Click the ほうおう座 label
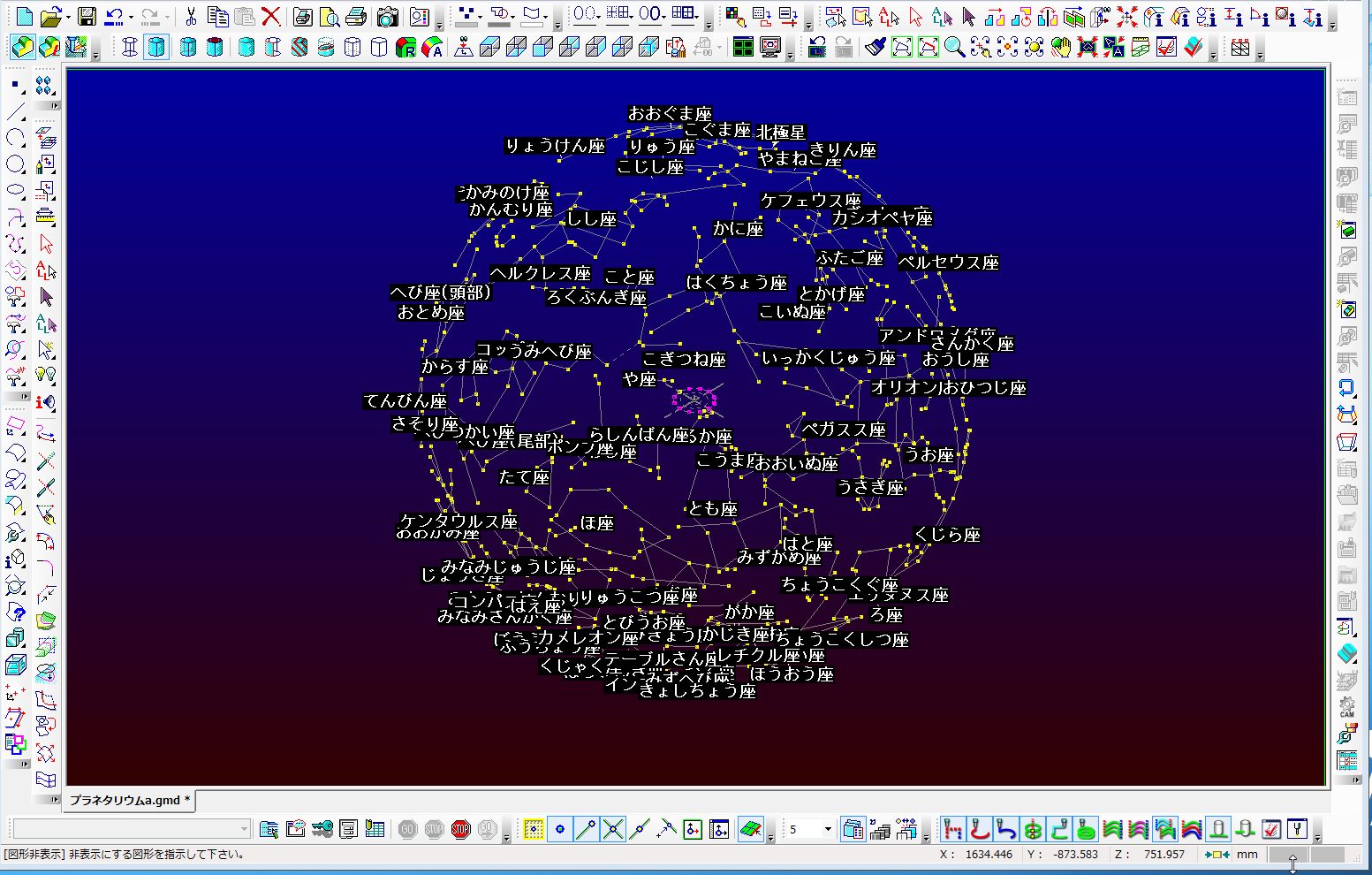Screen dimensions: 1372x875 pyautogui.click(x=792, y=674)
